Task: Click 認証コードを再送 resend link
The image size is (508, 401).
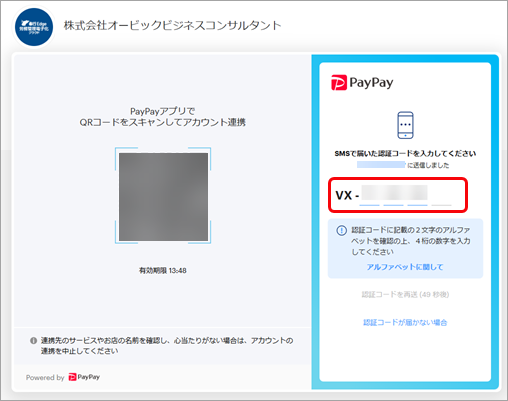Action: [405, 294]
